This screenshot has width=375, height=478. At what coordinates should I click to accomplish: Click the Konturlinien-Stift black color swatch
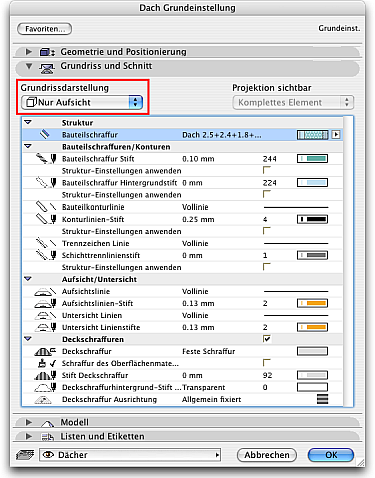point(312,219)
